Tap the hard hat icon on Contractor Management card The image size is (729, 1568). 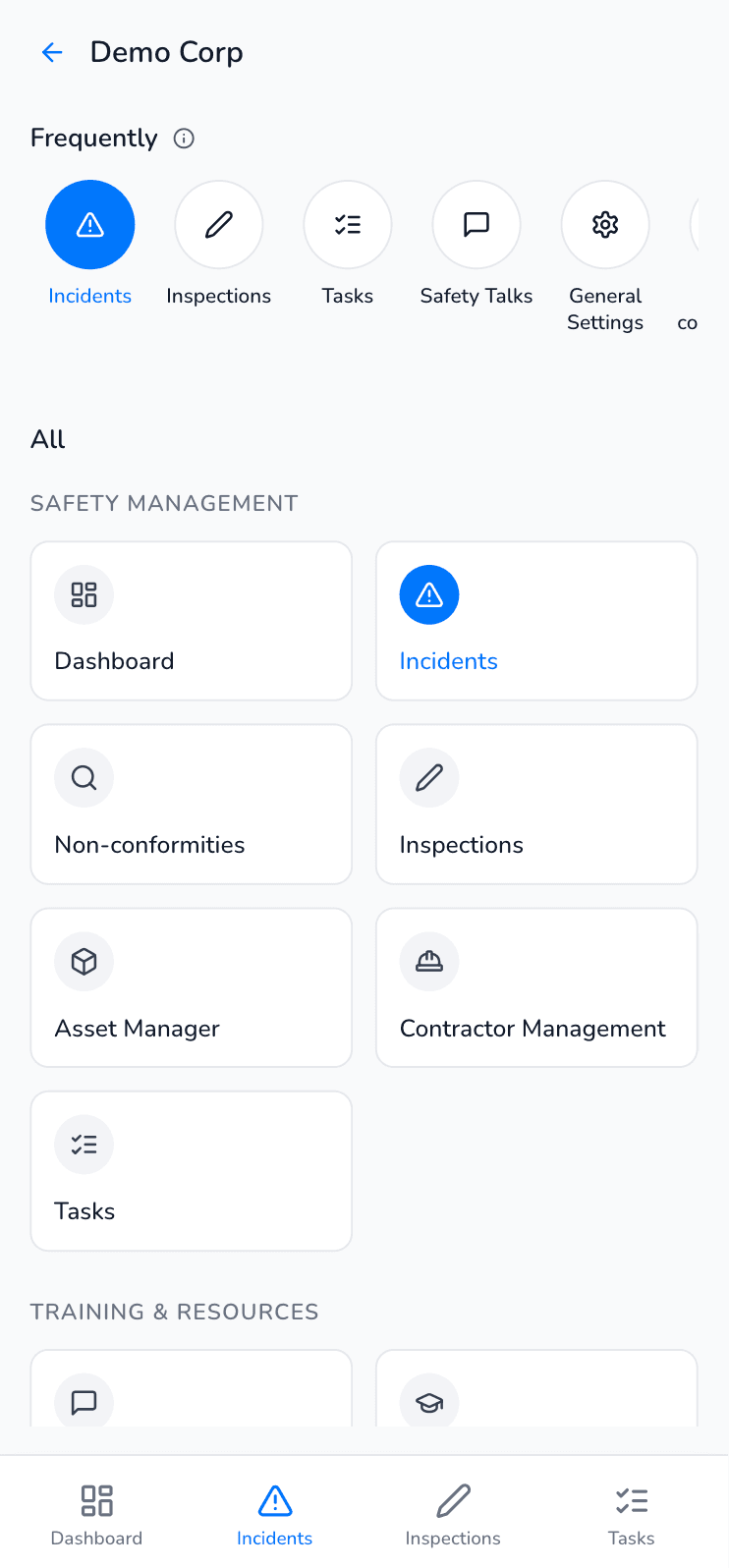point(429,961)
